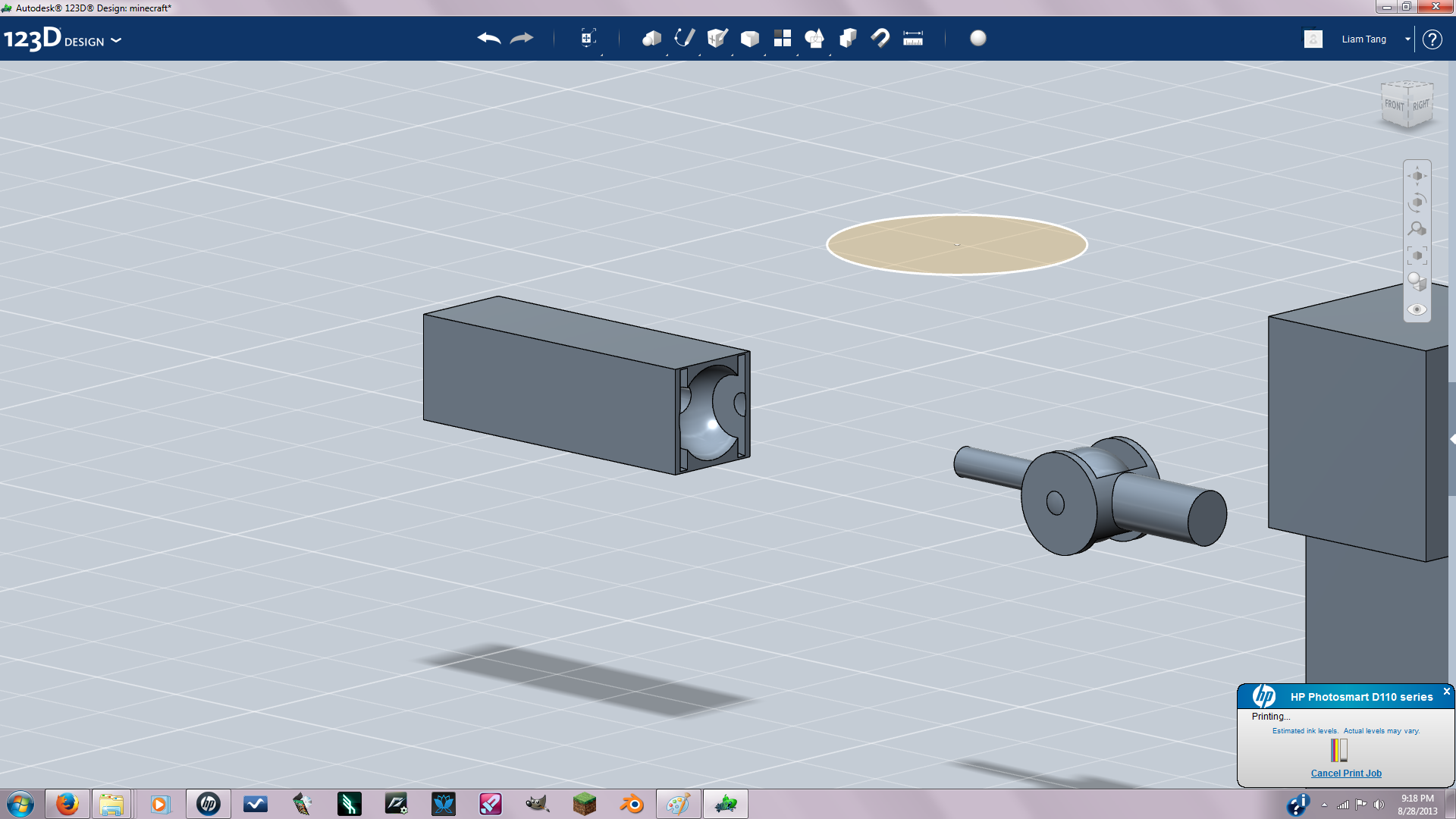This screenshot has height=819, width=1456.
Task: Open the Modify tool
Action: tap(749, 38)
